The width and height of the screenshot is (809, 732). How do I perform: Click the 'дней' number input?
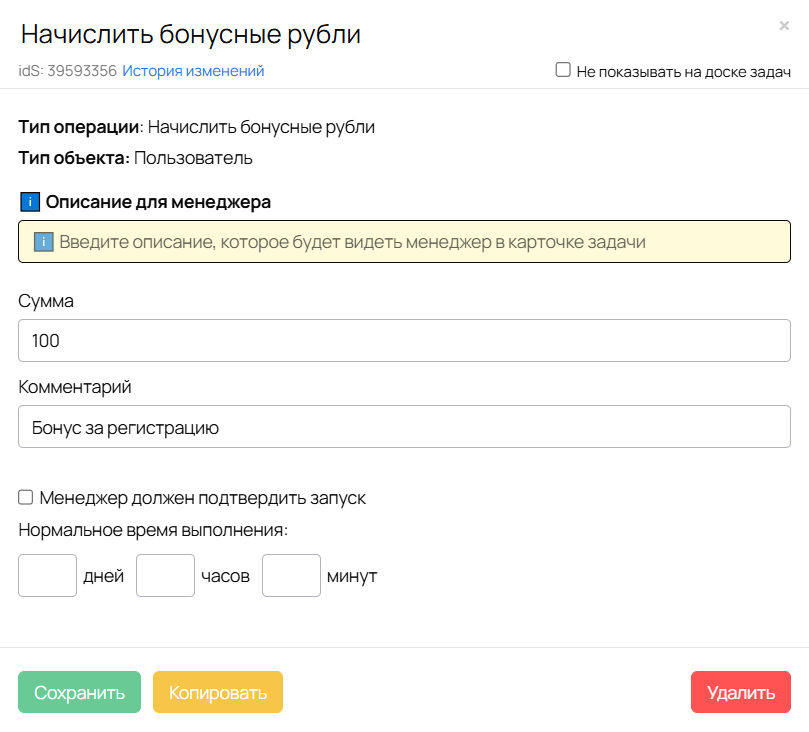click(46, 575)
